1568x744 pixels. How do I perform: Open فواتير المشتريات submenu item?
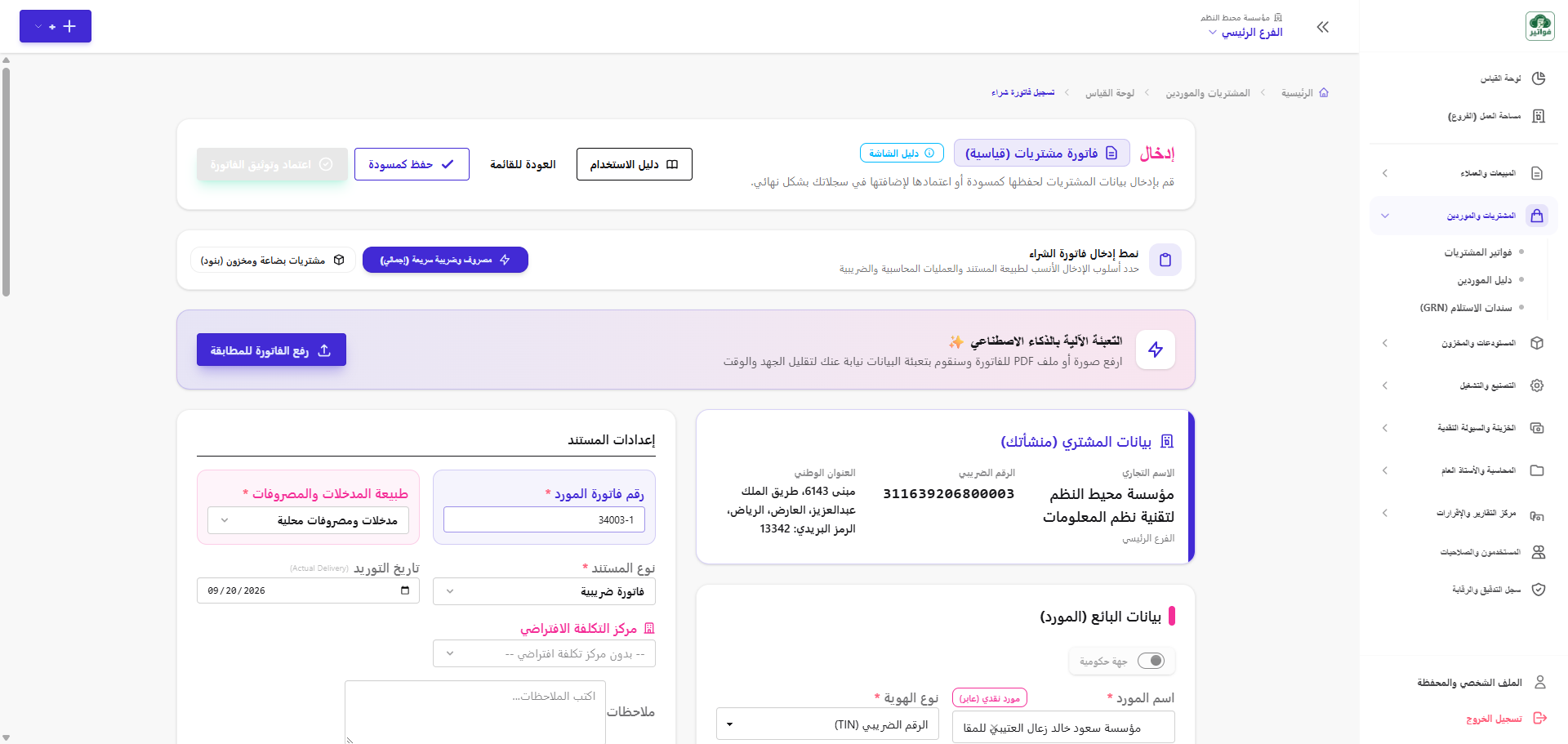[1478, 253]
